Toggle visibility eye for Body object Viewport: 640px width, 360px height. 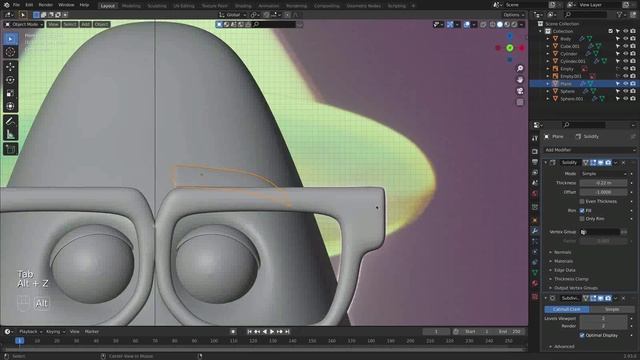(625, 39)
